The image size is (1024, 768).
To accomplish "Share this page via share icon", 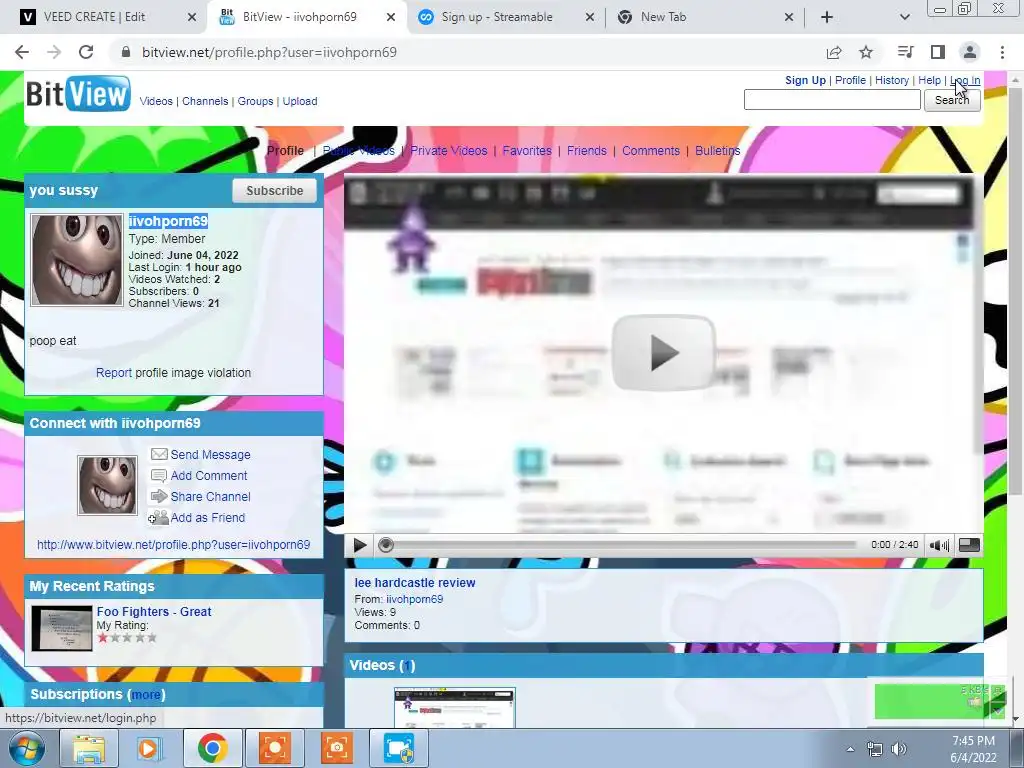I will (x=834, y=52).
